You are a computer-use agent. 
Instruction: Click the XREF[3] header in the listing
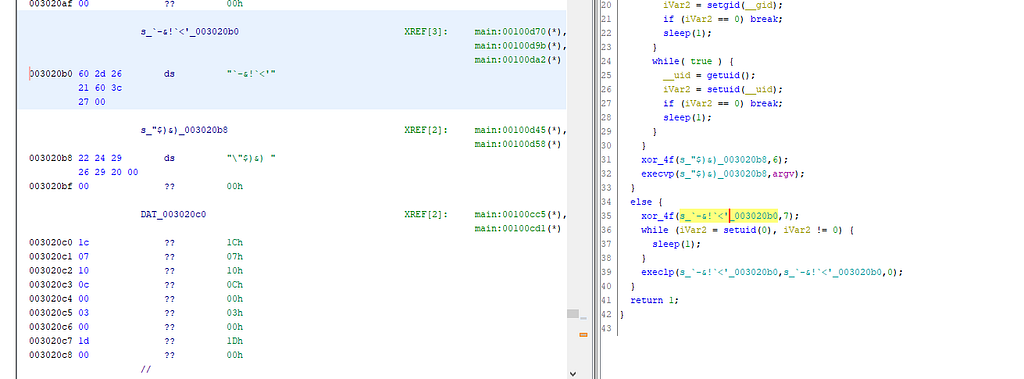[426, 31]
